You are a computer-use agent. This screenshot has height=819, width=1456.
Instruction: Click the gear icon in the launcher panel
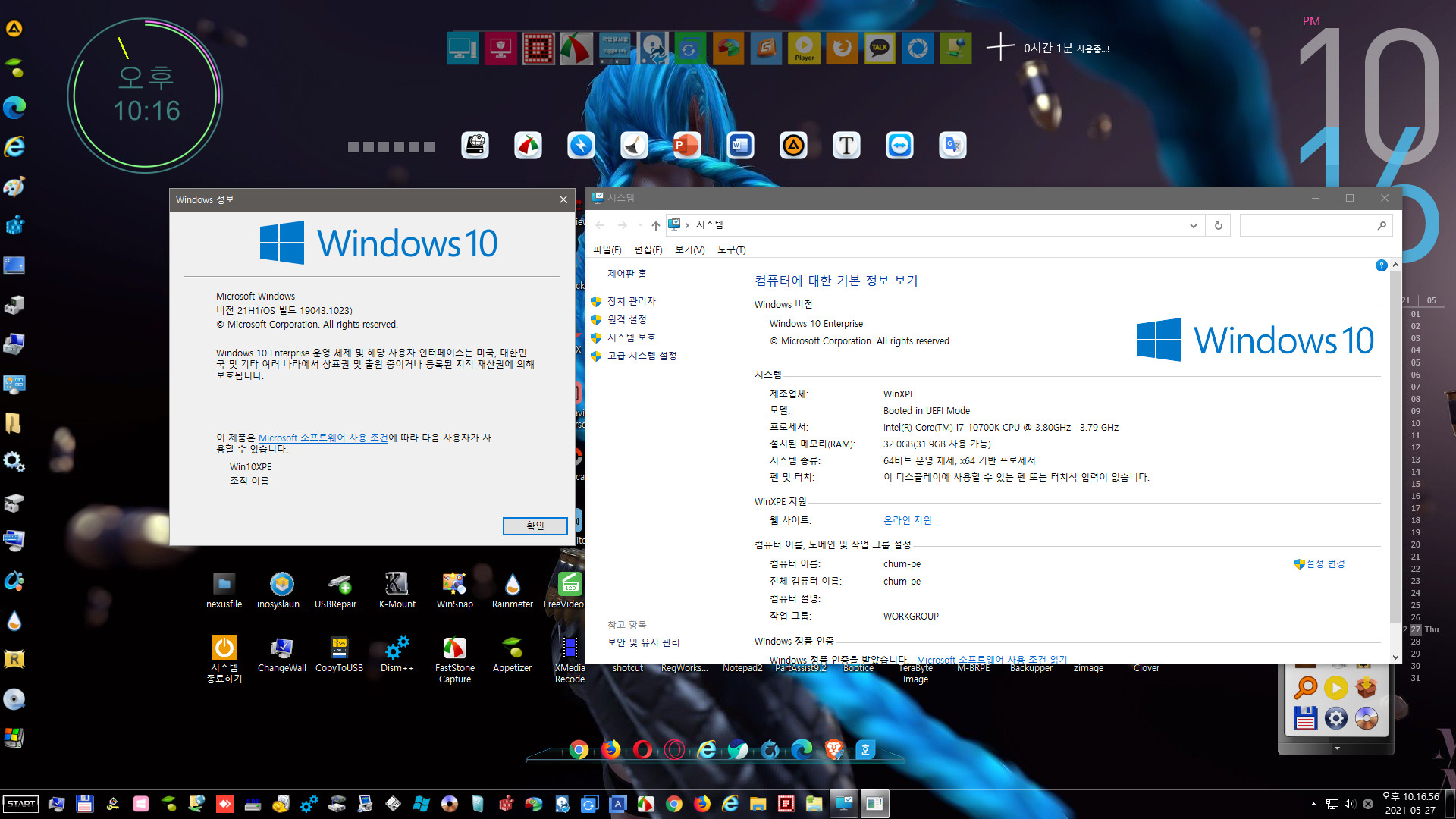tap(1335, 718)
